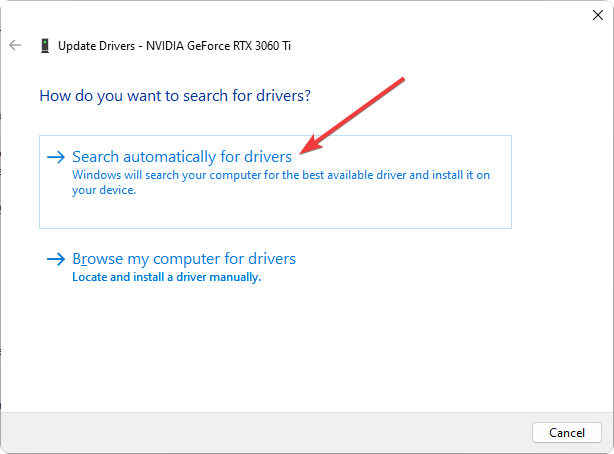The width and height of the screenshot is (614, 454).
Task: Click the 'Locate and install a driver manually.' text
Action: [x=166, y=277]
